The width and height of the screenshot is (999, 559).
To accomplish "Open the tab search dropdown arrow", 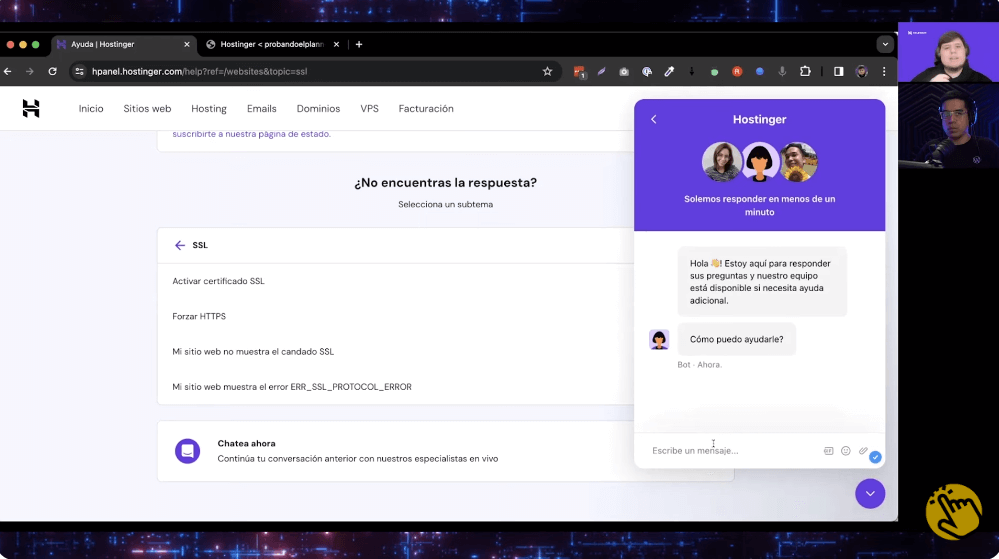I will (885, 45).
